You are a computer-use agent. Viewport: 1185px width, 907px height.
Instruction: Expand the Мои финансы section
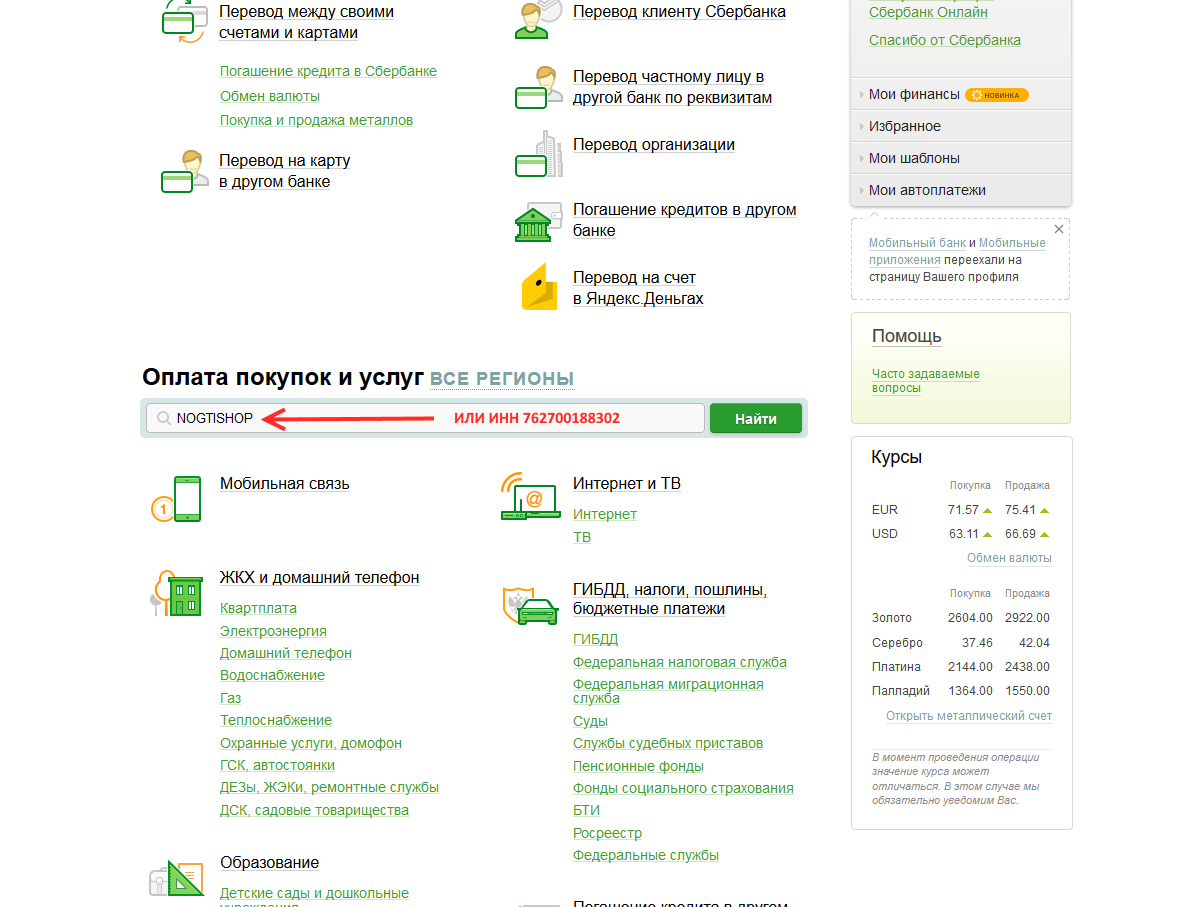tap(961, 94)
